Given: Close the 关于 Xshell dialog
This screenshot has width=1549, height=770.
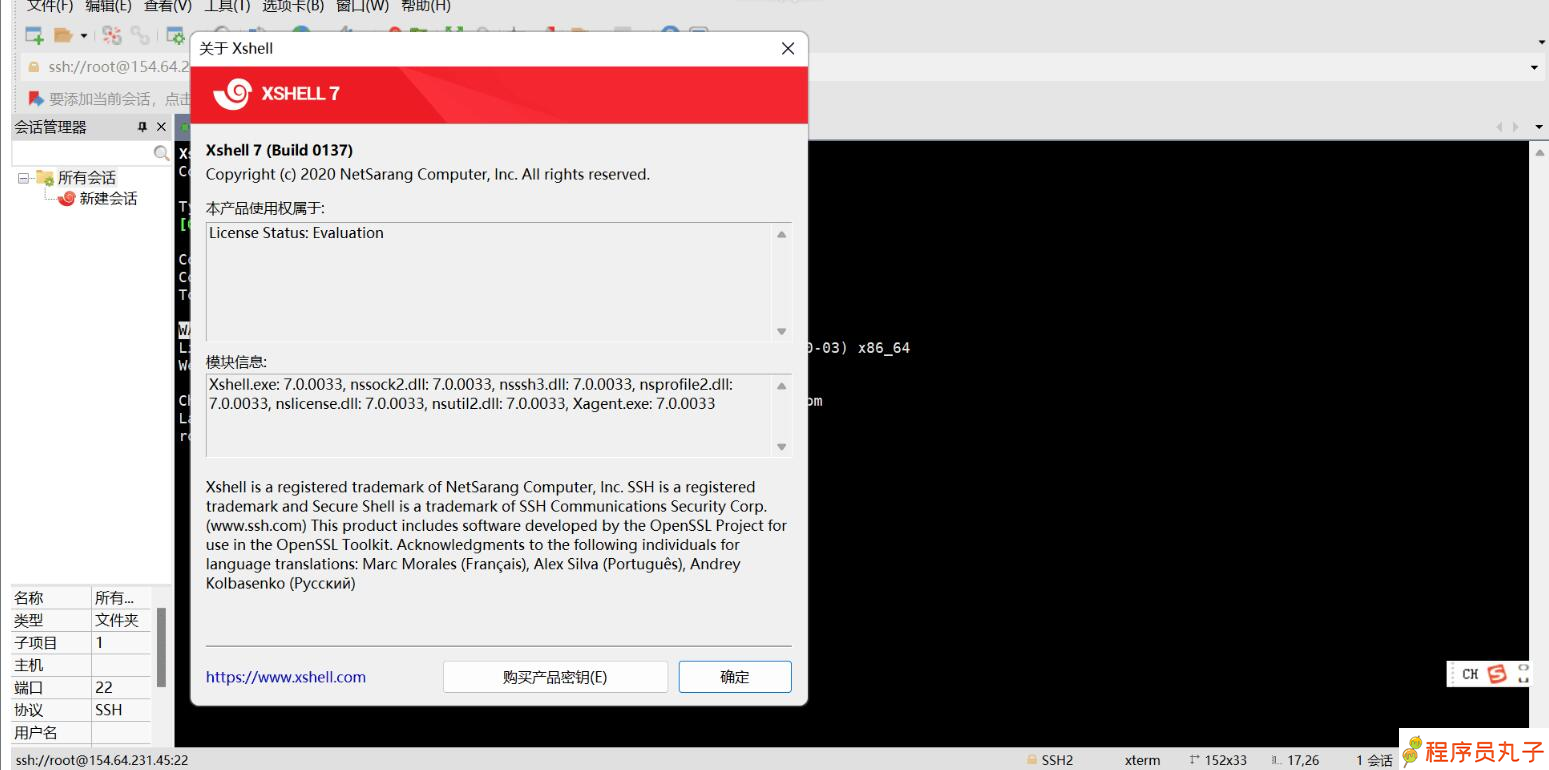Looking at the screenshot, I should tap(788, 48).
